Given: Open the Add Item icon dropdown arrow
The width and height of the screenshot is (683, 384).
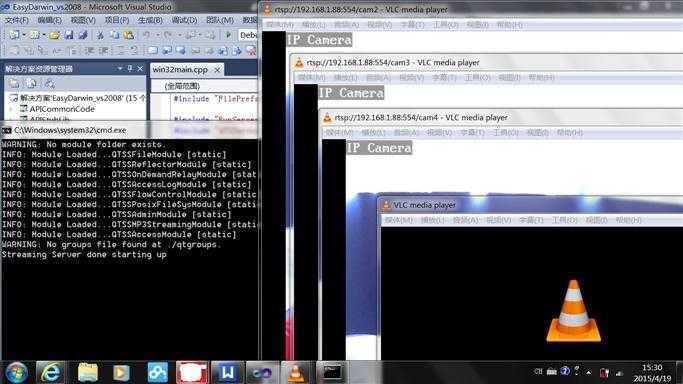Looking at the screenshot, I should tap(44, 35).
